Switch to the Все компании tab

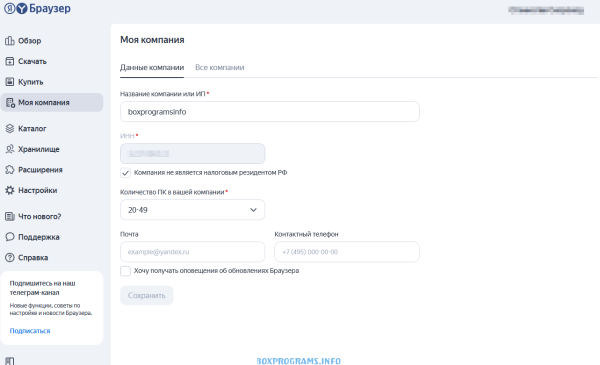pyautogui.click(x=220, y=67)
